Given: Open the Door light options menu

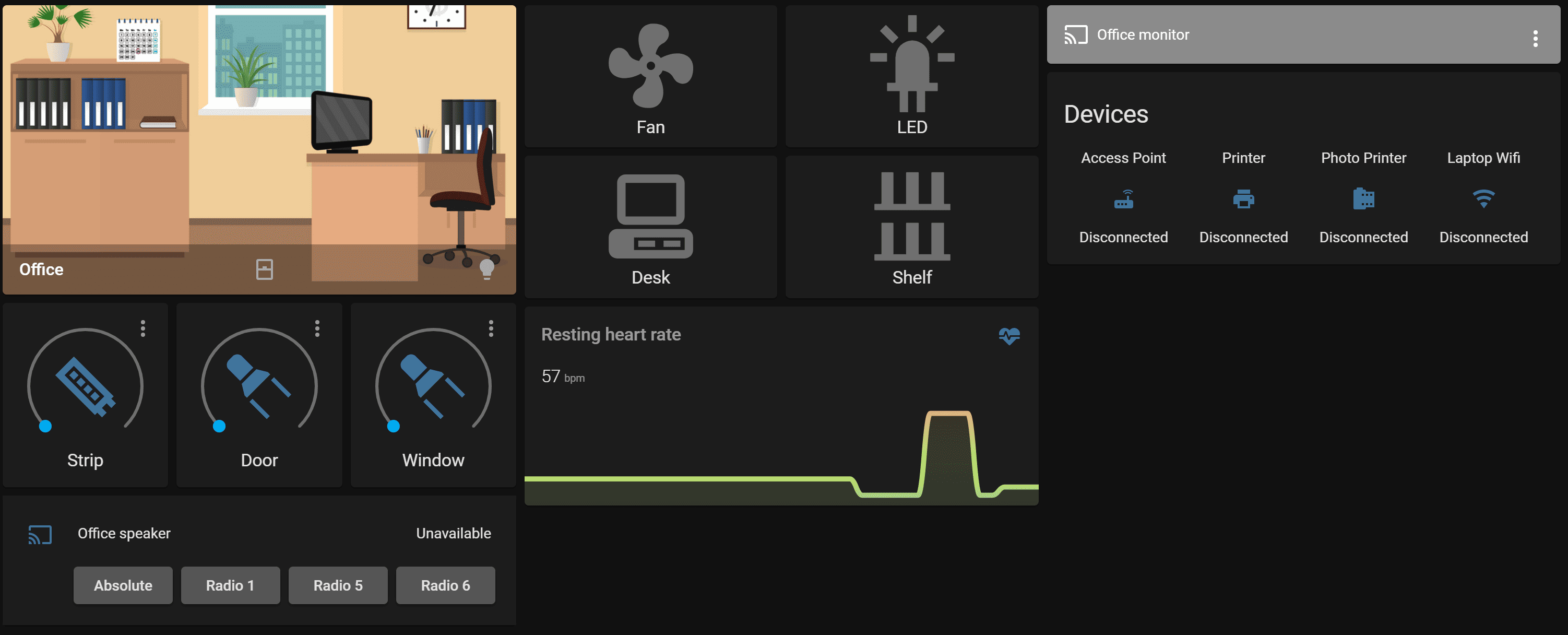Looking at the screenshot, I should (x=318, y=329).
